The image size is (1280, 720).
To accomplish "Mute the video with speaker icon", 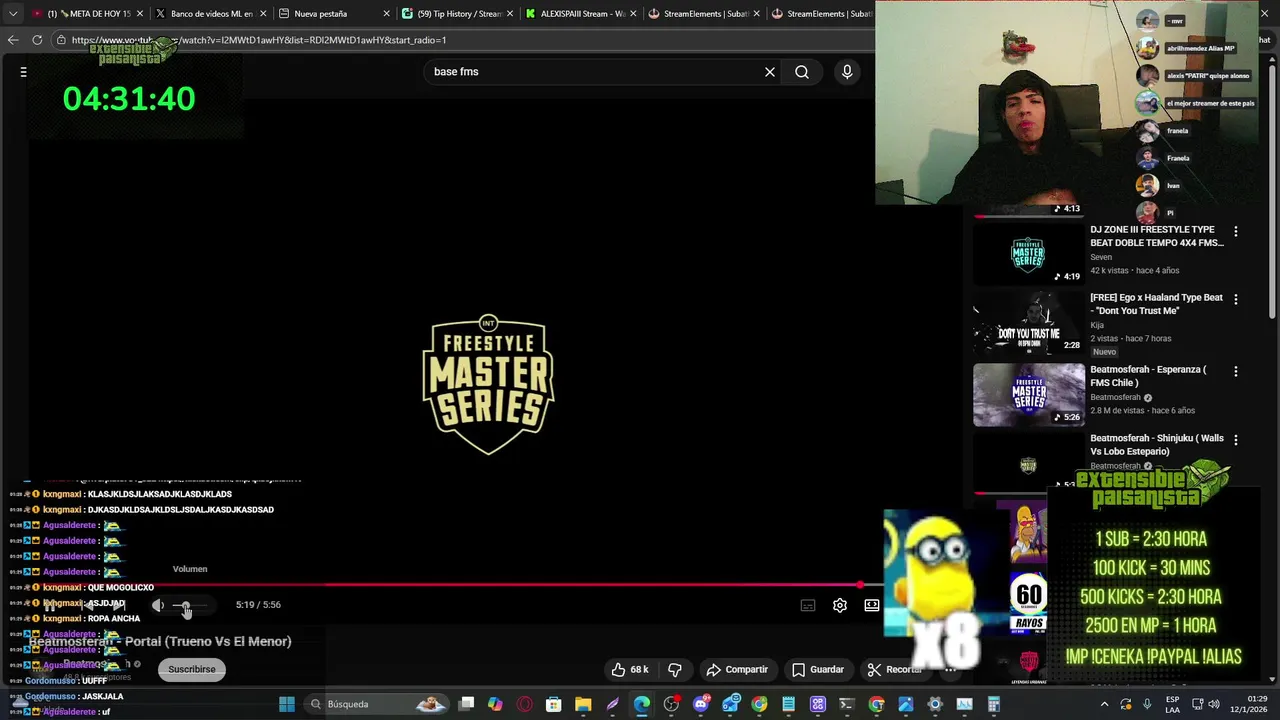I will coord(158,605).
